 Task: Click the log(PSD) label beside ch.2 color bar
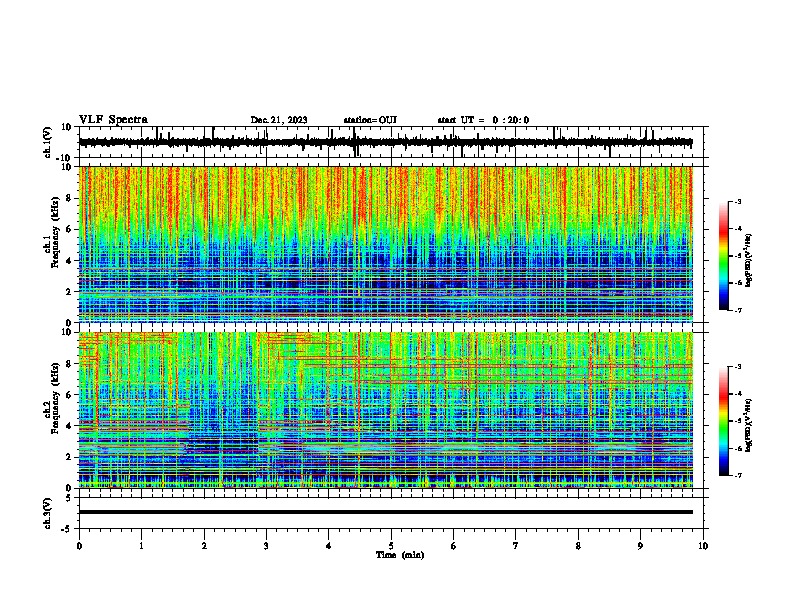(748, 426)
